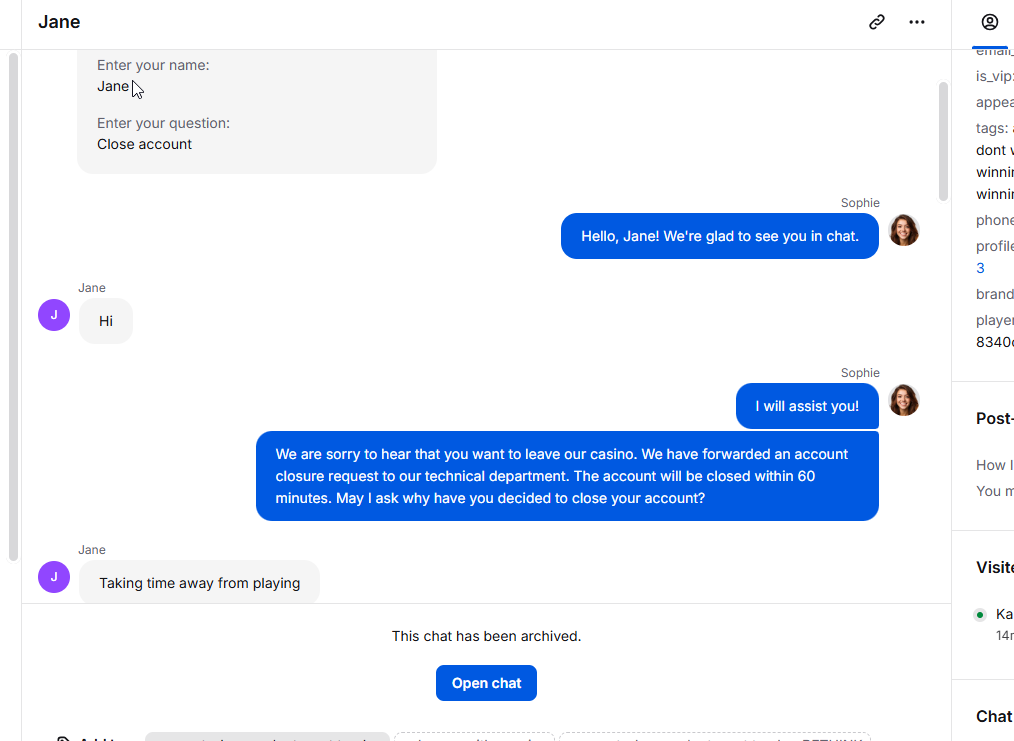Viewport: 1014px width, 741px height.
Task: Click the 'Hello, Jane!' greeting message bubble
Action: click(720, 236)
